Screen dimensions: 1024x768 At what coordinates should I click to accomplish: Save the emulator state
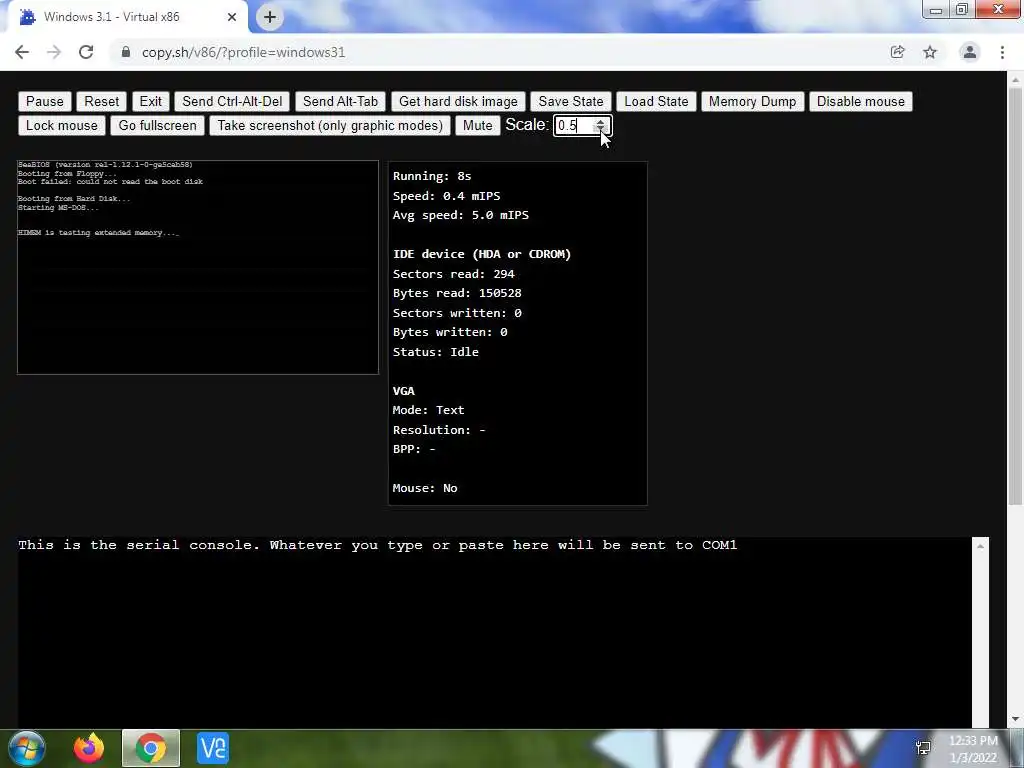coord(571,101)
